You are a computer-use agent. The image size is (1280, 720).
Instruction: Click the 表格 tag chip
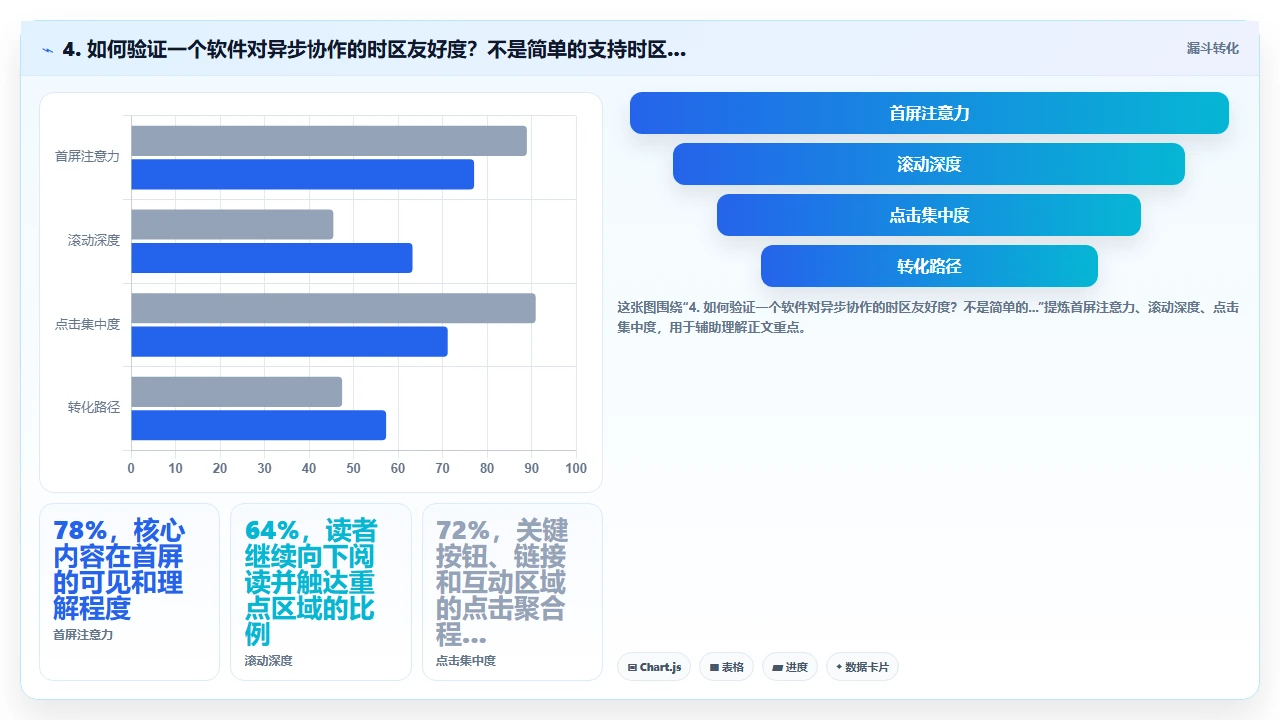726,667
